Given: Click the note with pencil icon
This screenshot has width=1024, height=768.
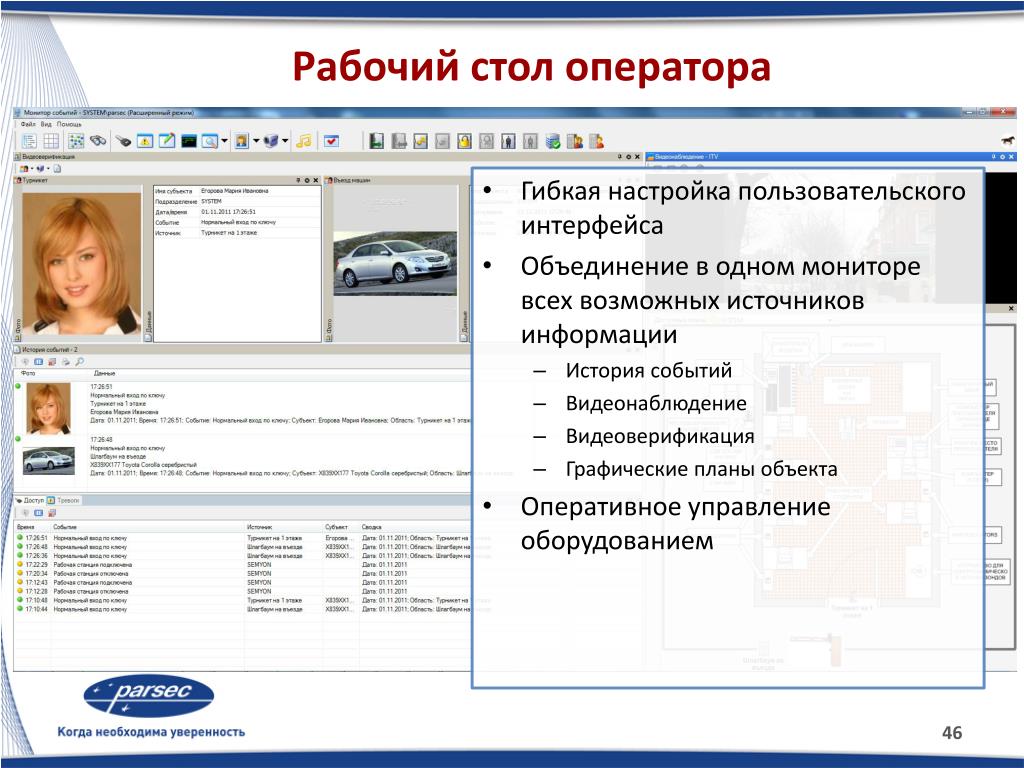Looking at the screenshot, I should coord(167,140).
